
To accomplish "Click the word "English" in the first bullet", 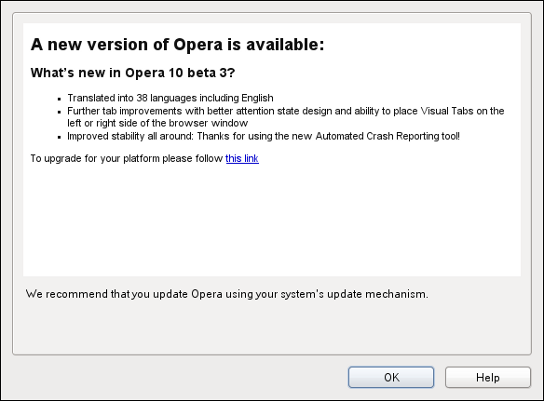I will click(257, 98).
